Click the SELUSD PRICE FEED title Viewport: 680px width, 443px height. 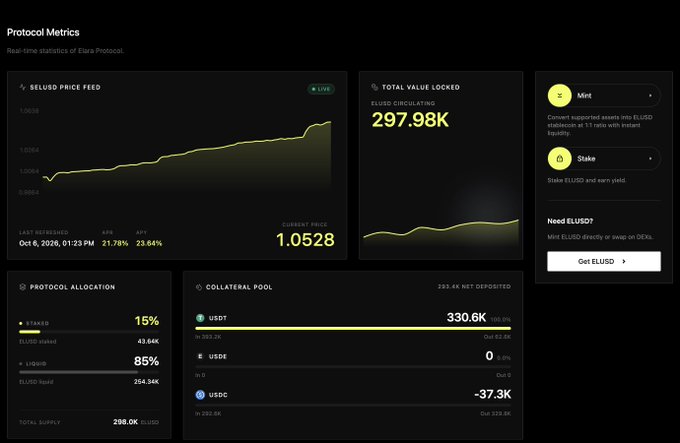[x=65, y=87]
